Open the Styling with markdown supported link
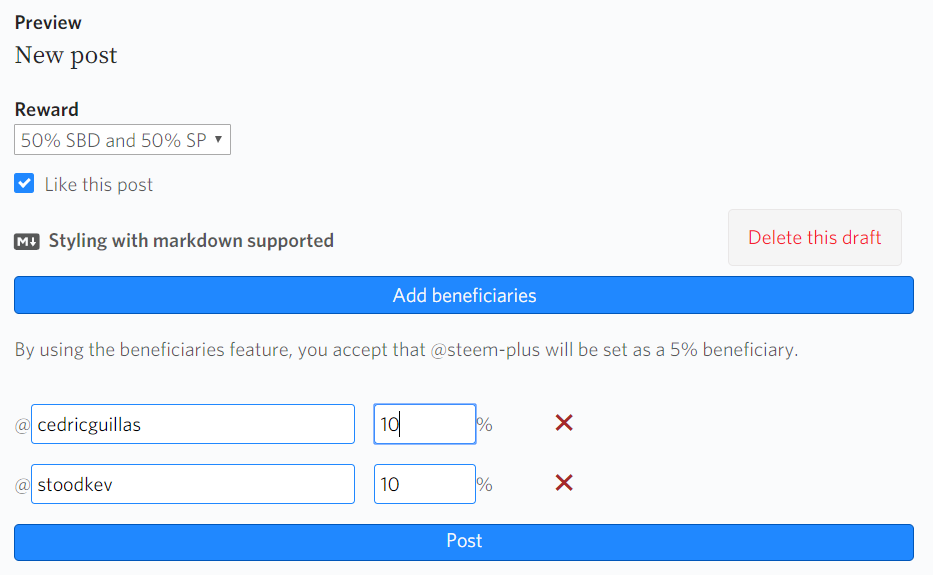The height and width of the screenshot is (575, 933). click(191, 241)
